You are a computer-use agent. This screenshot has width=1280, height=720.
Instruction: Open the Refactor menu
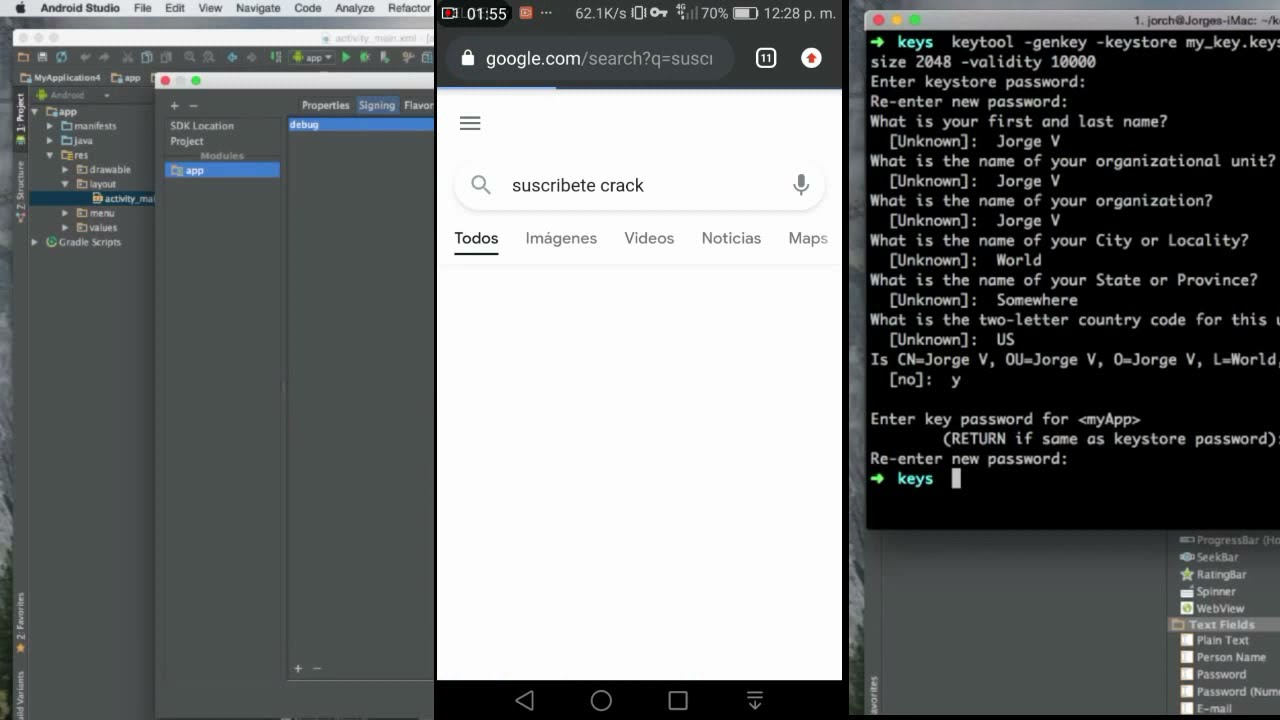(x=409, y=8)
